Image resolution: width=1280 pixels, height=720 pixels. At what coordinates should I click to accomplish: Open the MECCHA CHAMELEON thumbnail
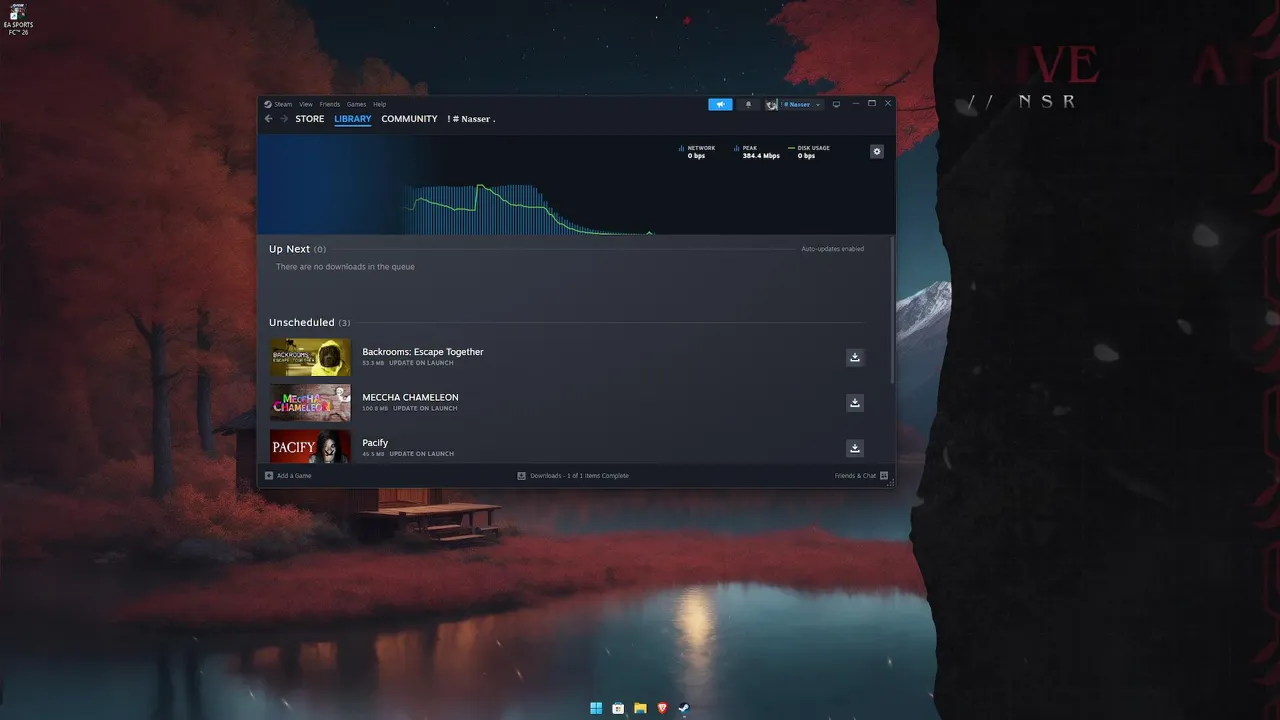310,403
